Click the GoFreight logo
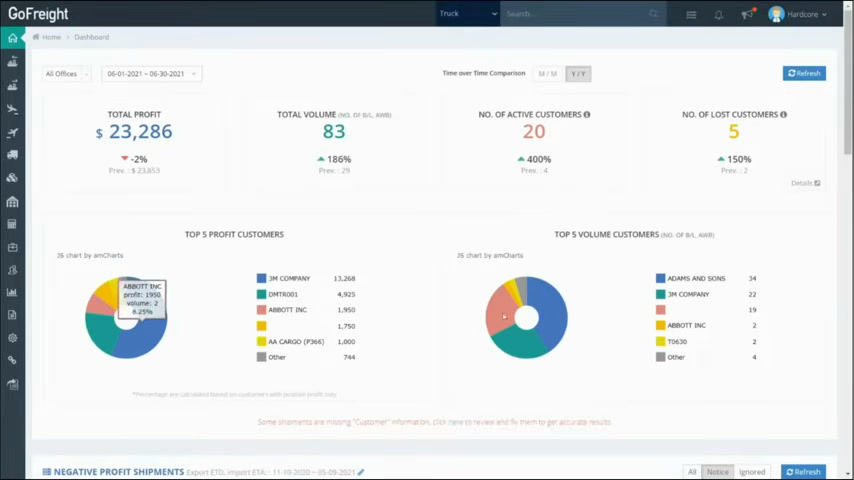Image resolution: width=854 pixels, height=480 pixels. 38,14
